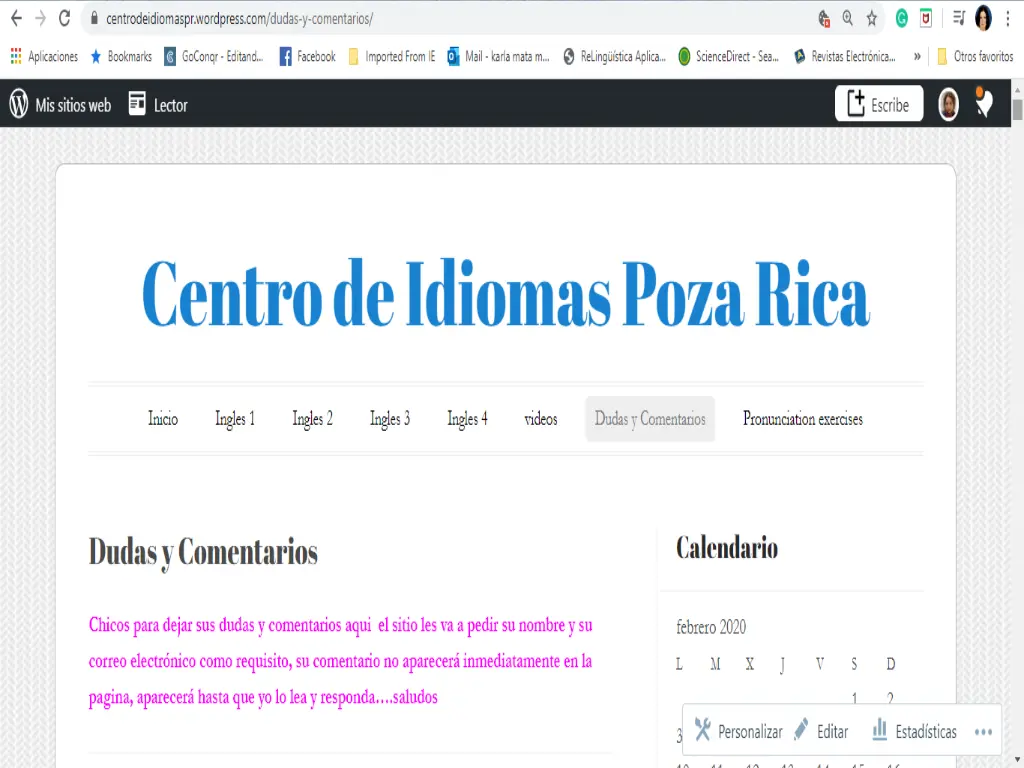Go back with the browser back arrow

(x=16, y=18)
